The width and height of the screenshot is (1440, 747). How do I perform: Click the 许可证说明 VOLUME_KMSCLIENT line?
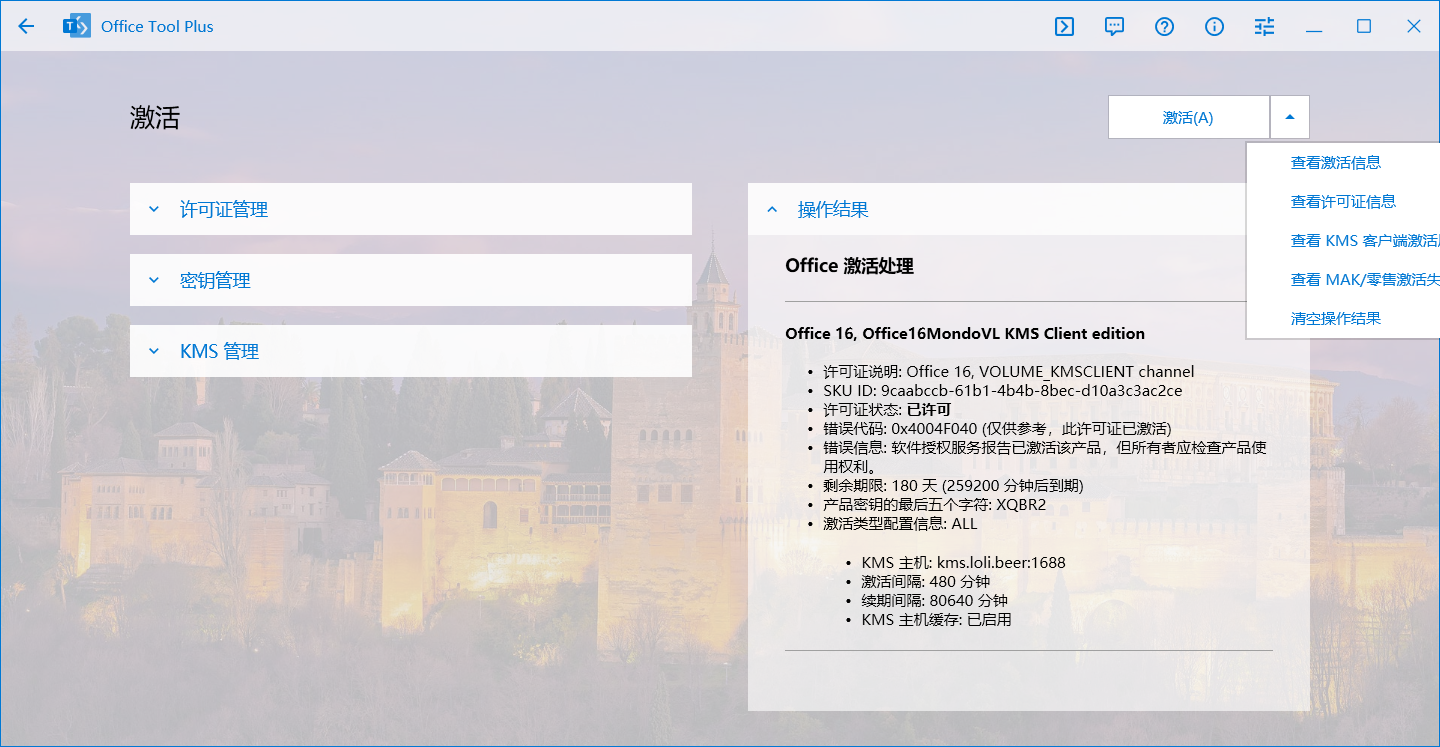tap(1008, 372)
